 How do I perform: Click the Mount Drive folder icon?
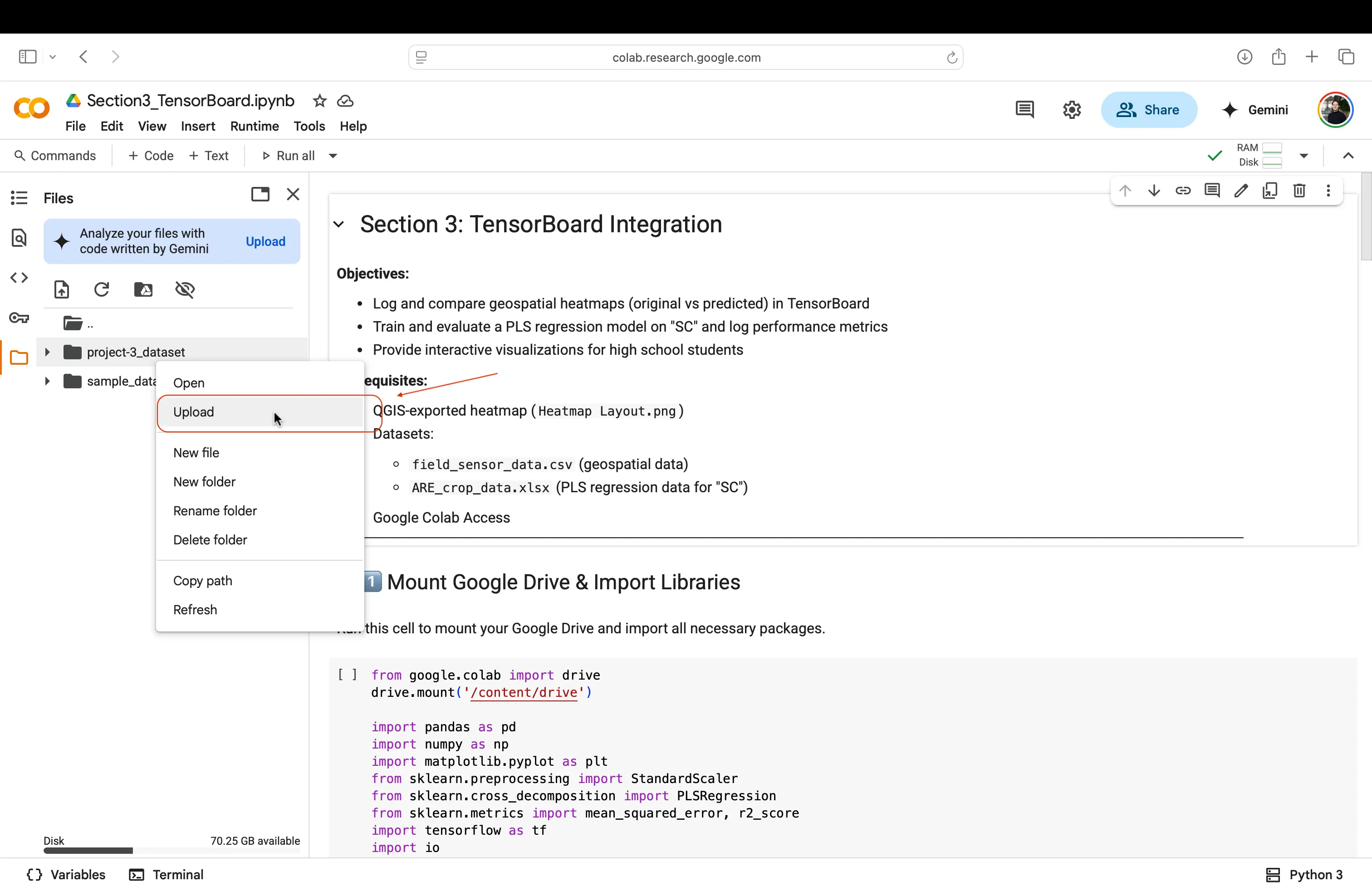[x=143, y=289]
